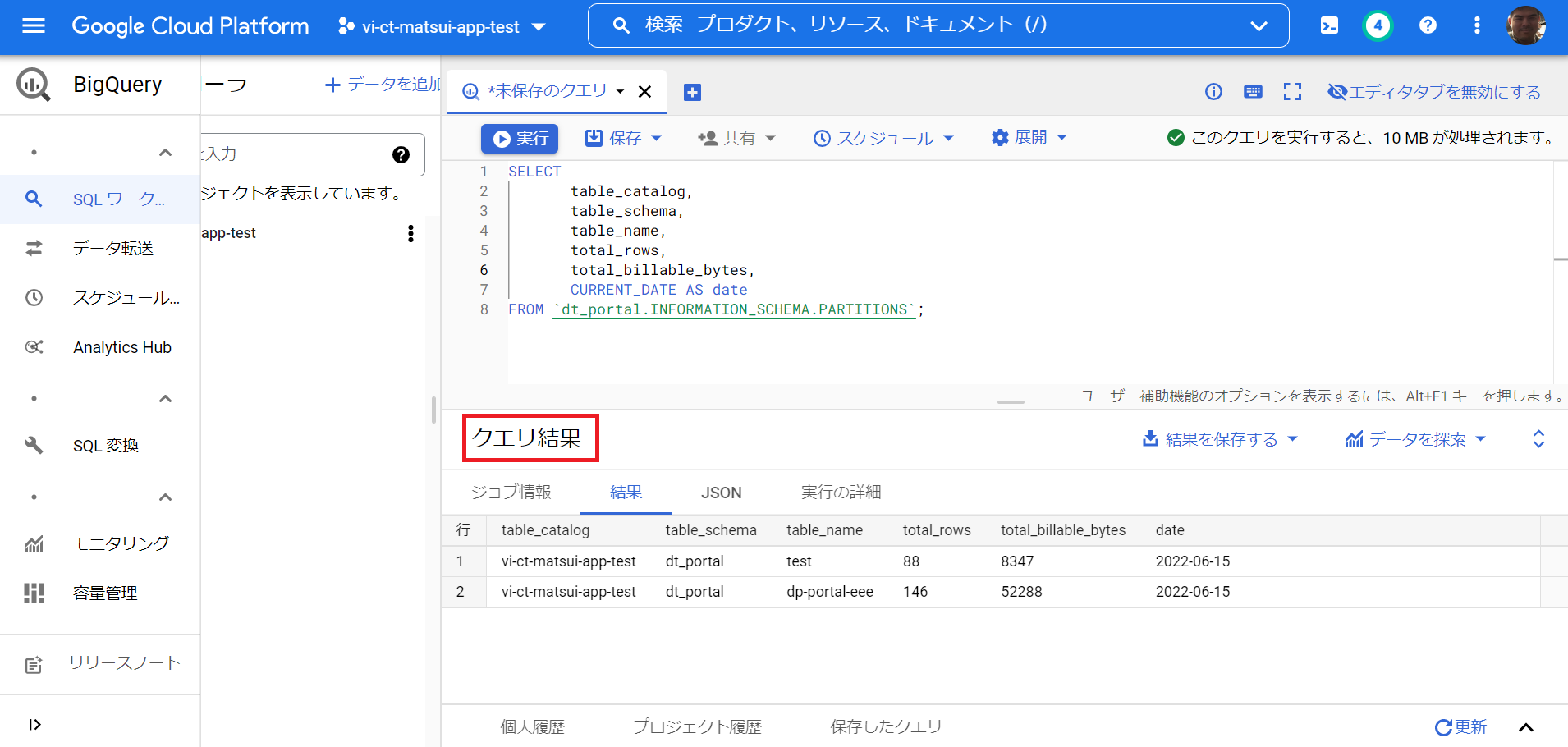Viewport: 1568px width, 747px height.
Task: Click the schedule clock sidebar icon
Action: point(34,297)
